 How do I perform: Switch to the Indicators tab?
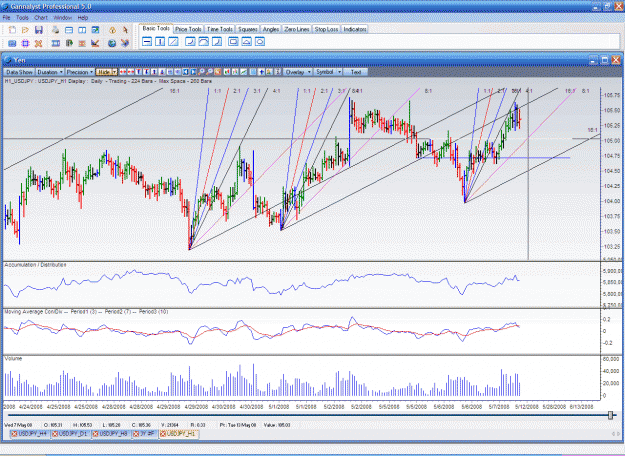pos(355,29)
